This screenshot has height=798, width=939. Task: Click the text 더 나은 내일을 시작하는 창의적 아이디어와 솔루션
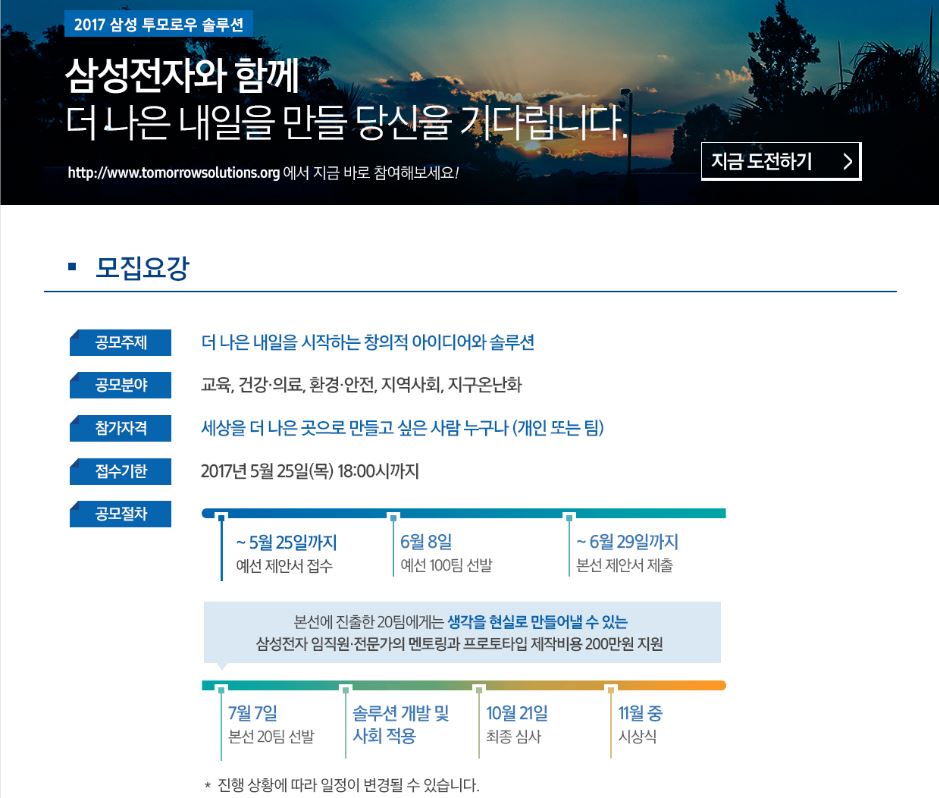coord(368,342)
